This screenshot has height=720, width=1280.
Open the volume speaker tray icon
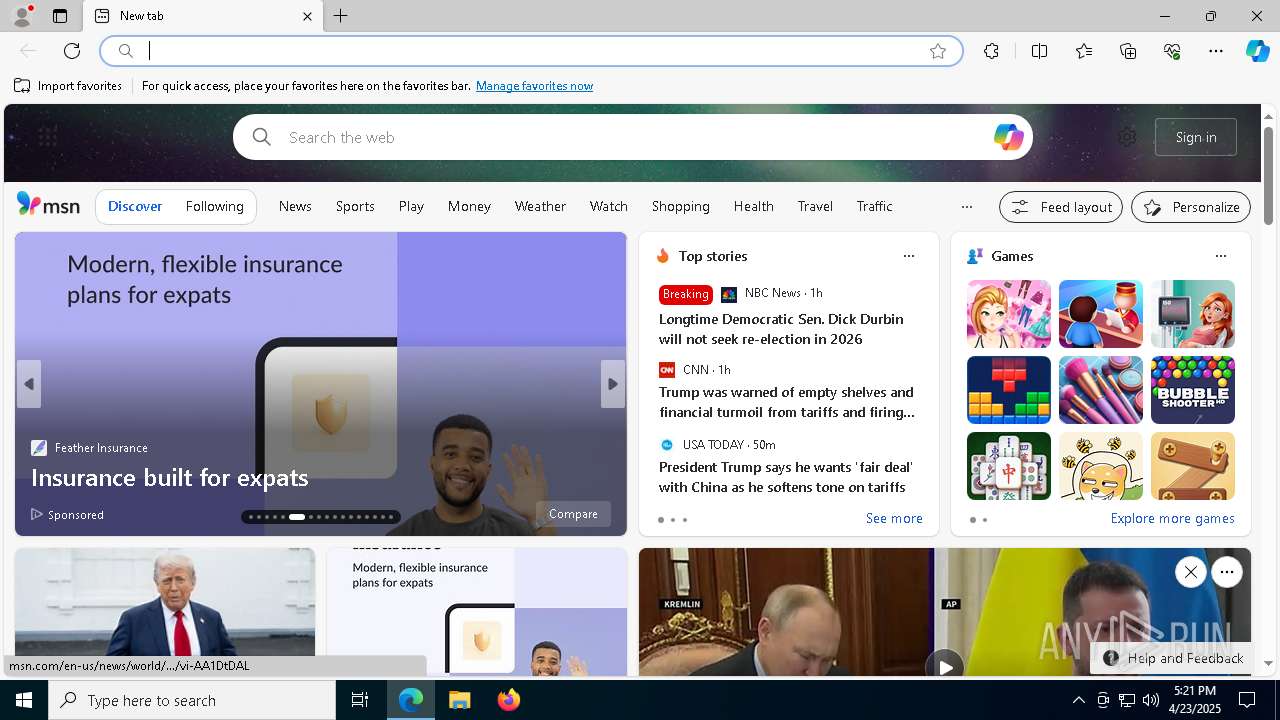pos(1151,700)
